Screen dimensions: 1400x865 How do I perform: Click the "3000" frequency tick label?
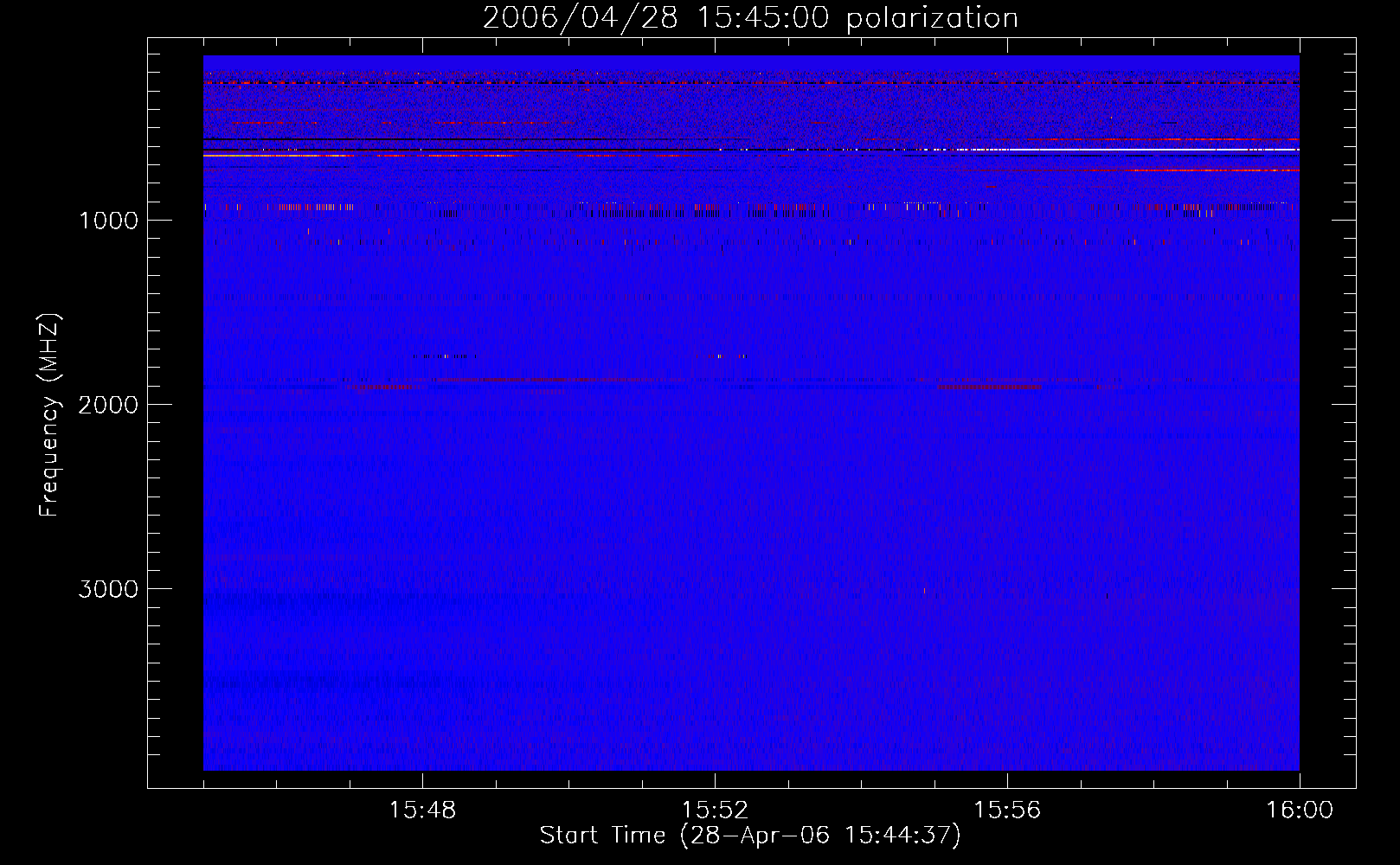pos(108,589)
